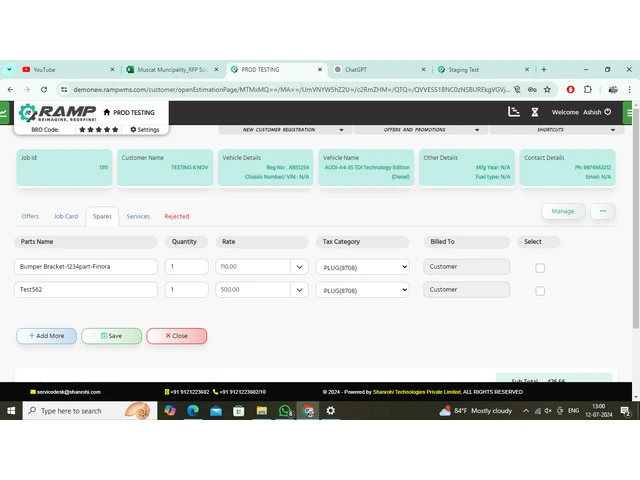Screen dimensions: 640x480
Task: Open the chart icon in top bar
Action: pos(514,112)
